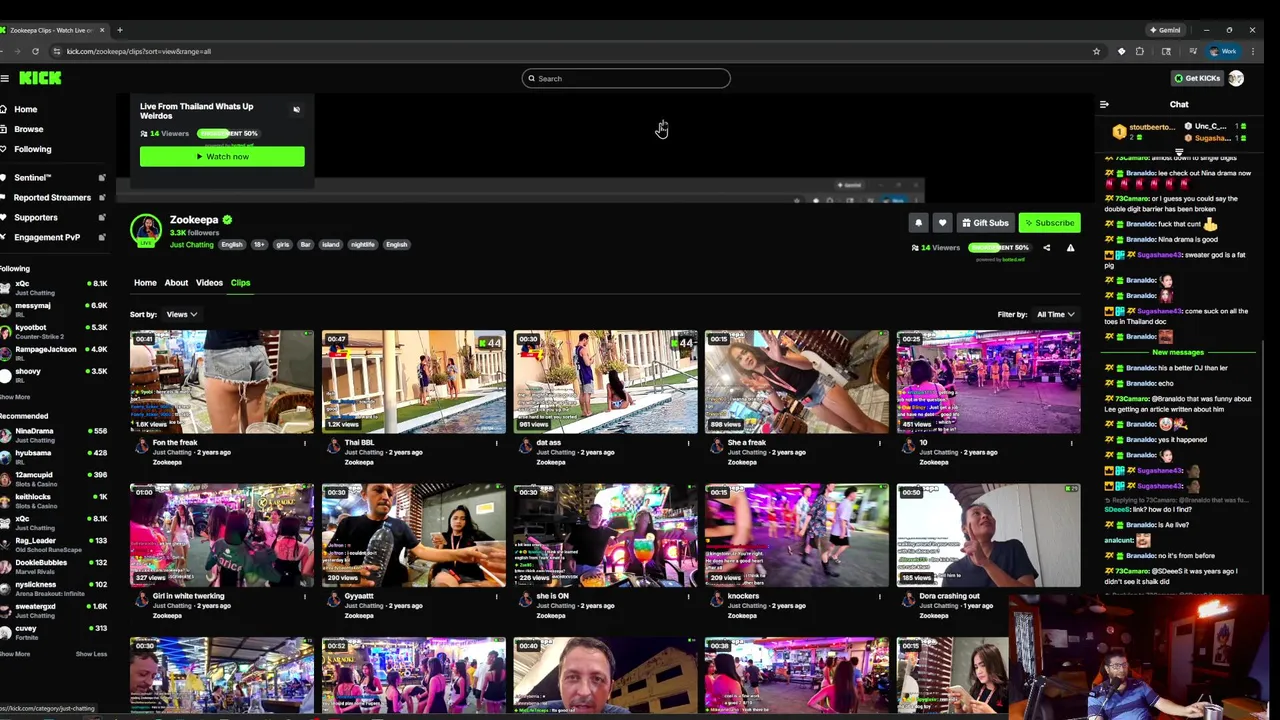
Task: Report stream using warning triangle icon
Action: coord(1070,248)
